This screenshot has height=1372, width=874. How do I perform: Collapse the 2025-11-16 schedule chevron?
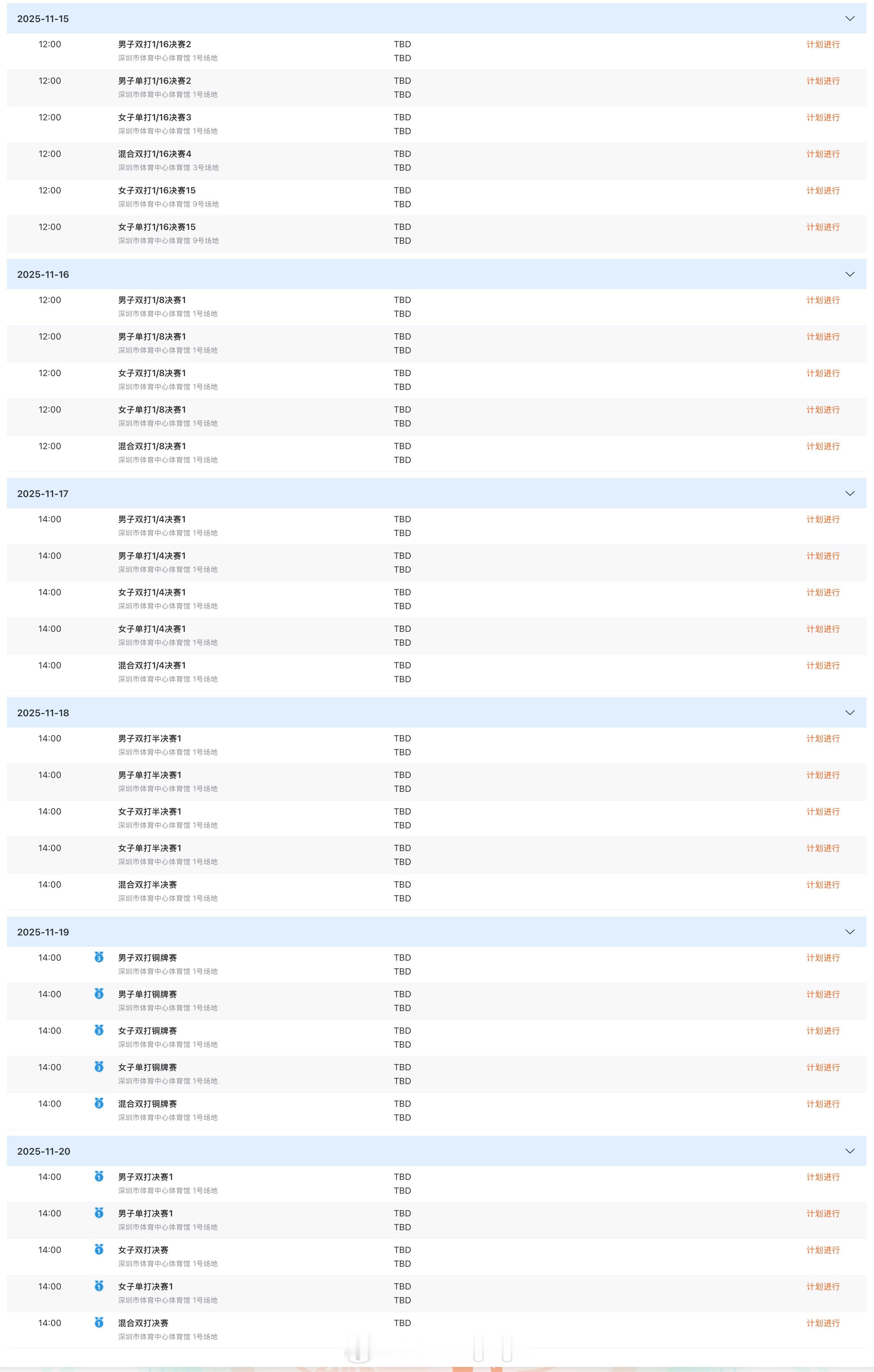tap(849, 274)
